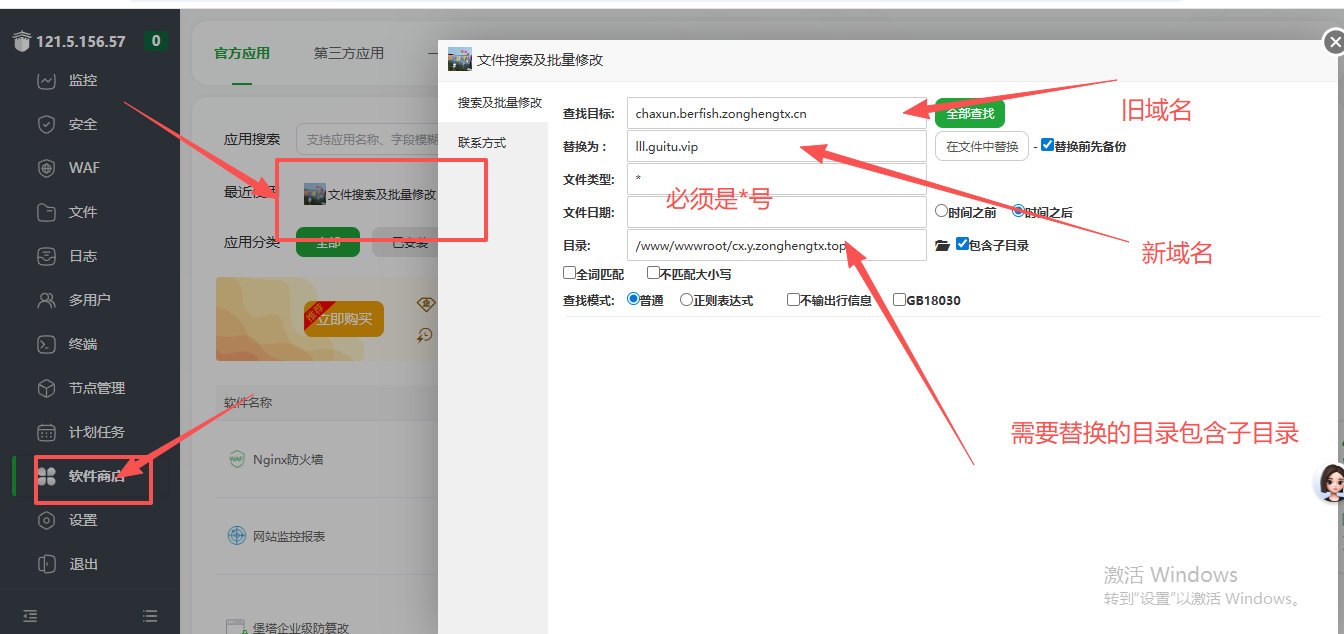Open the 监控 monitoring icon in sidebar
The height and width of the screenshot is (634, 1344).
(x=46, y=81)
